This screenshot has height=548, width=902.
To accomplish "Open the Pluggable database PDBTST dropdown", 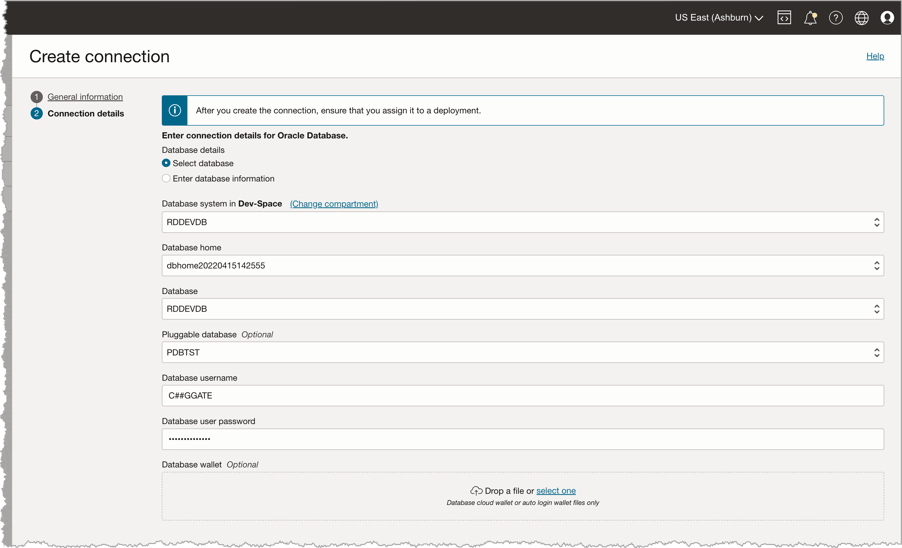I will 522,352.
